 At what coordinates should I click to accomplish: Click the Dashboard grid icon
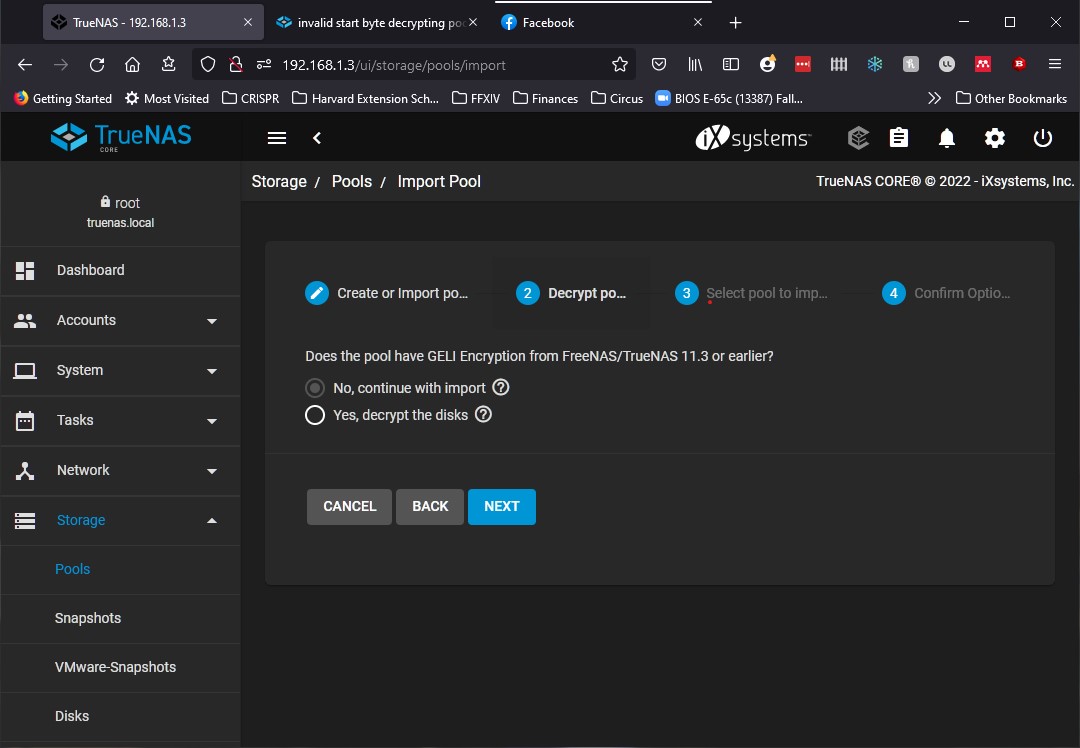click(x=25, y=271)
